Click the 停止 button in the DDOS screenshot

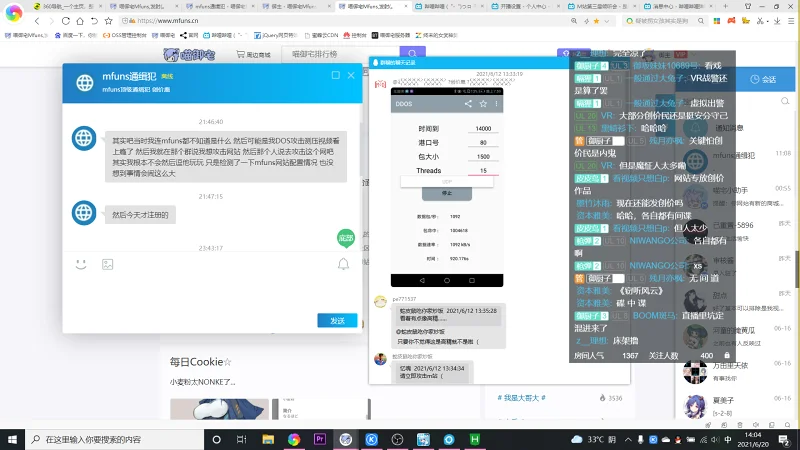coord(446,193)
